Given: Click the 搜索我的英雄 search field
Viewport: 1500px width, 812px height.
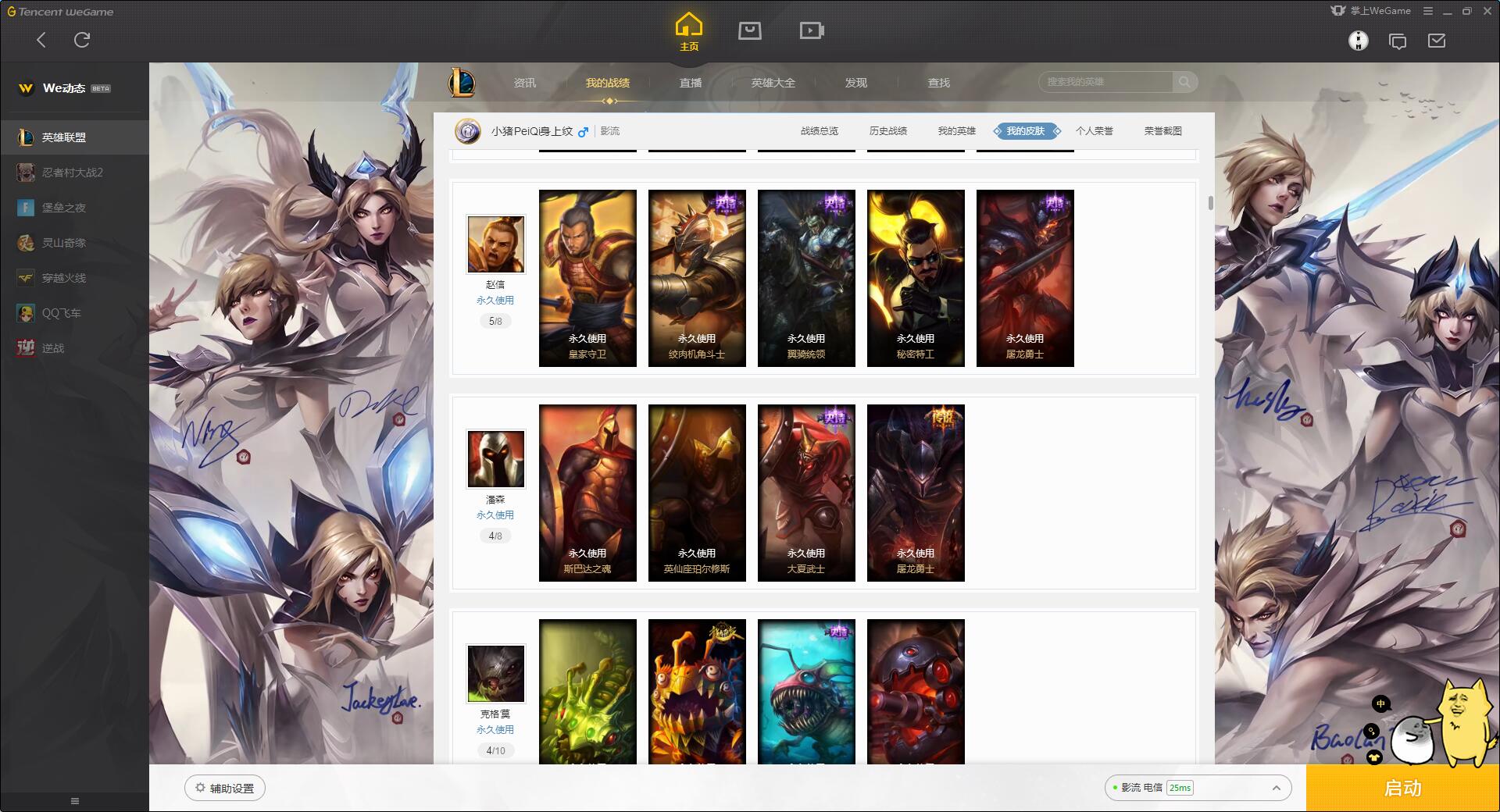Looking at the screenshot, I should (1106, 82).
